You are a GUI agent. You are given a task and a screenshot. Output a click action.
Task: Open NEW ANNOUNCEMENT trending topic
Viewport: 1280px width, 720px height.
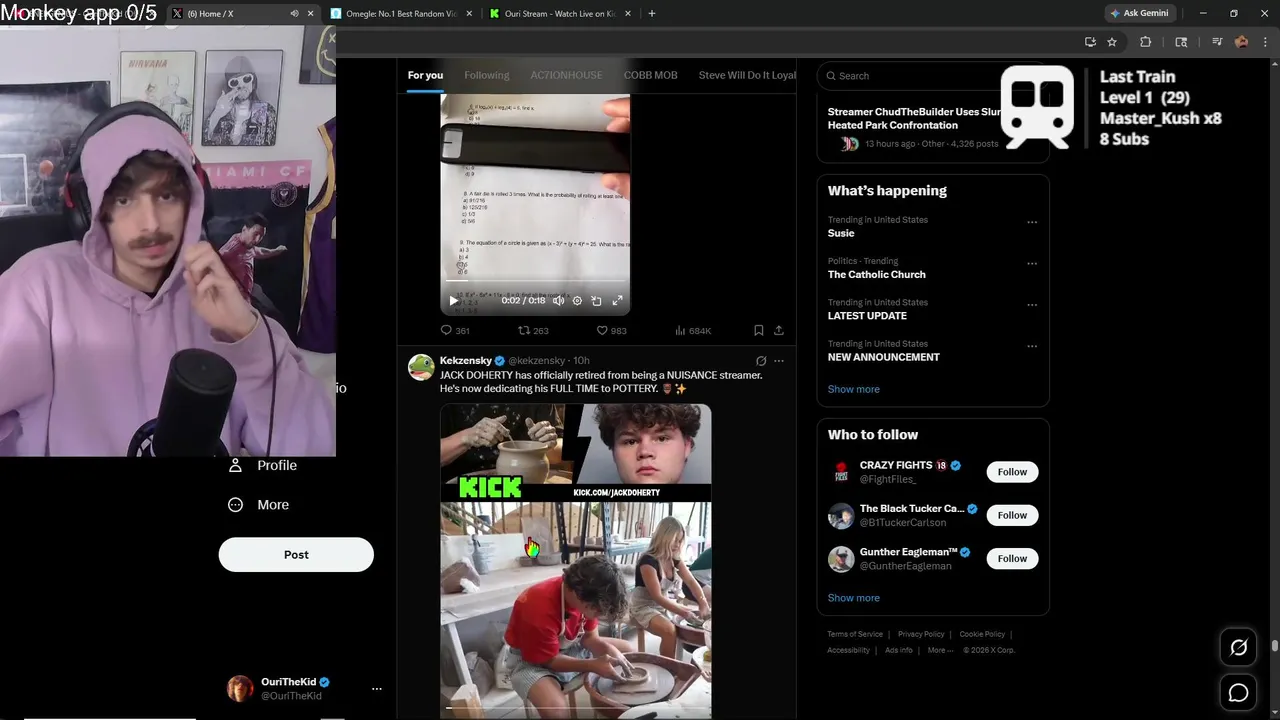tap(884, 357)
